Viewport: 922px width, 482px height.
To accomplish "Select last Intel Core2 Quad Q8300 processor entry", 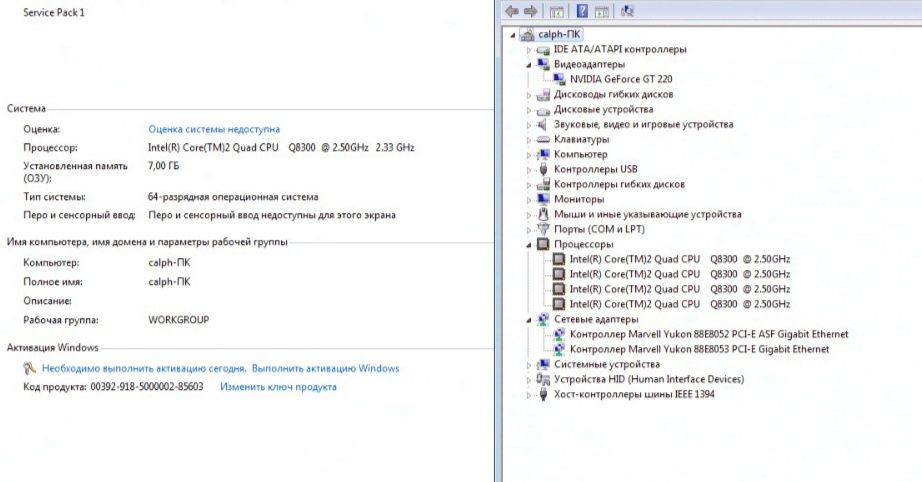I will pos(680,304).
